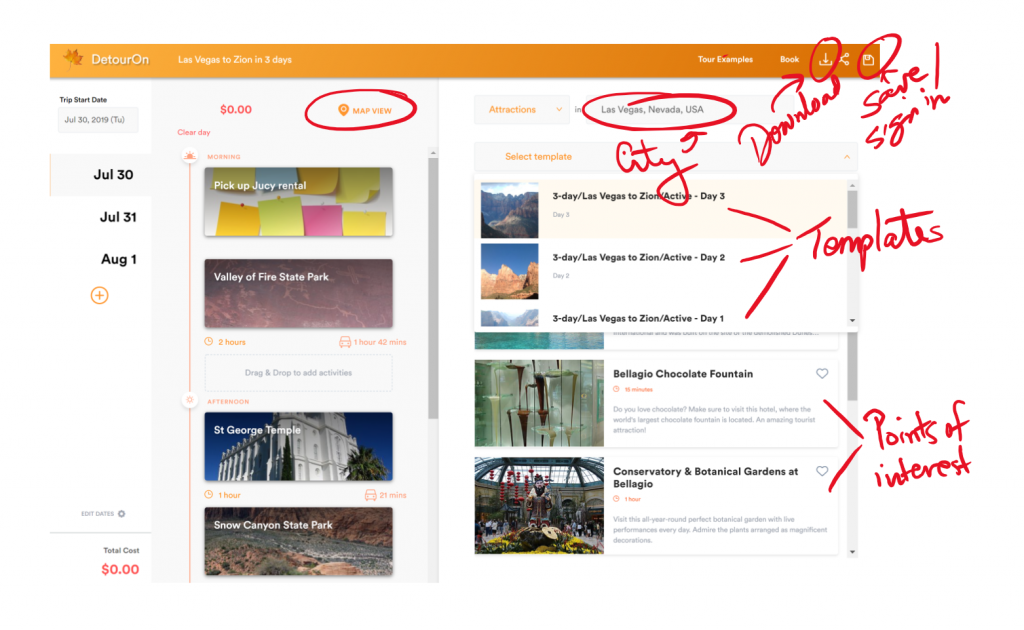Click the Conservatory & Botanical Gardens photo
The image size is (1024, 630).
click(539, 505)
